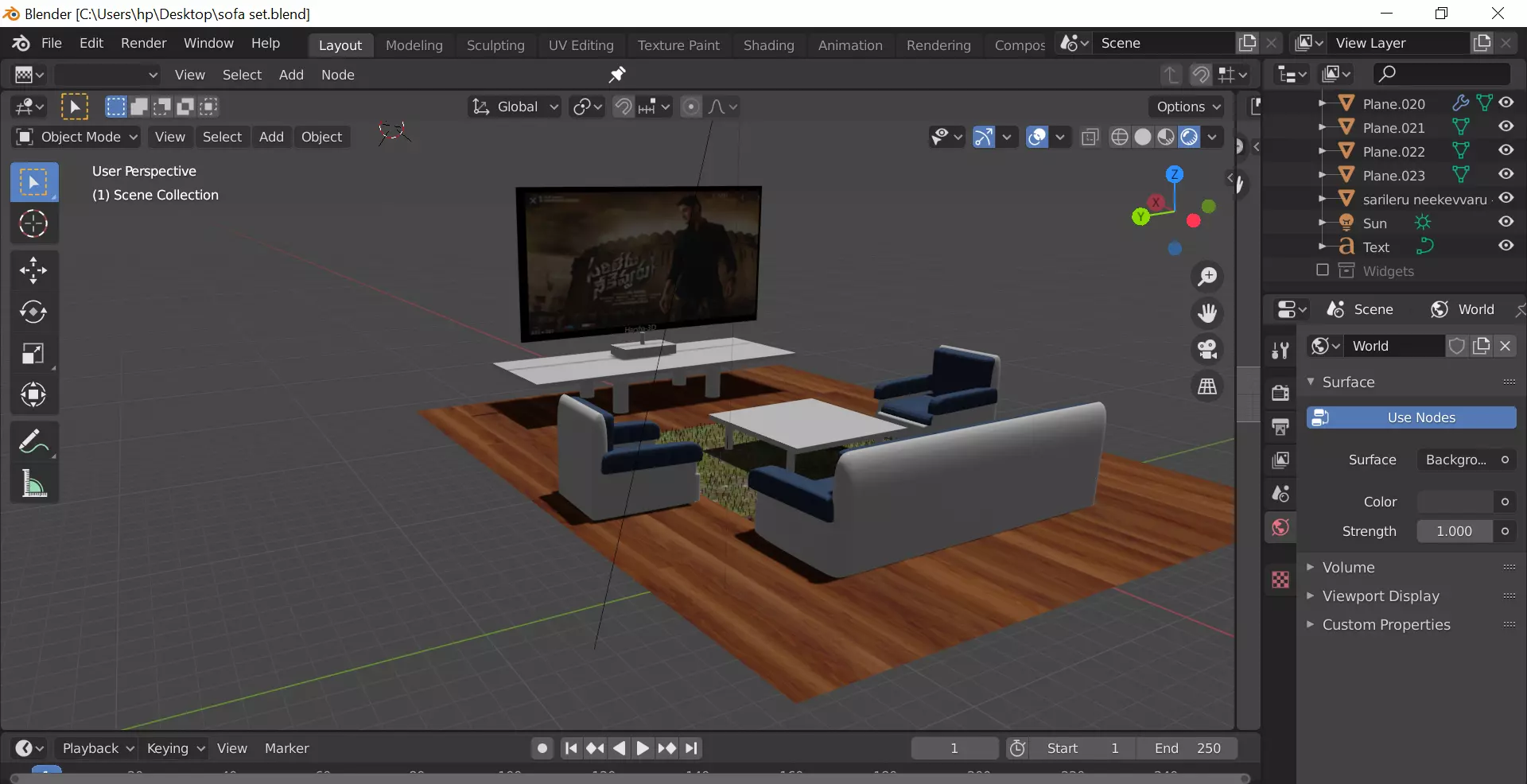This screenshot has width=1527, height=784.
Task: Expand the Viewport Display panel
Action: (x=1380, y=596)
